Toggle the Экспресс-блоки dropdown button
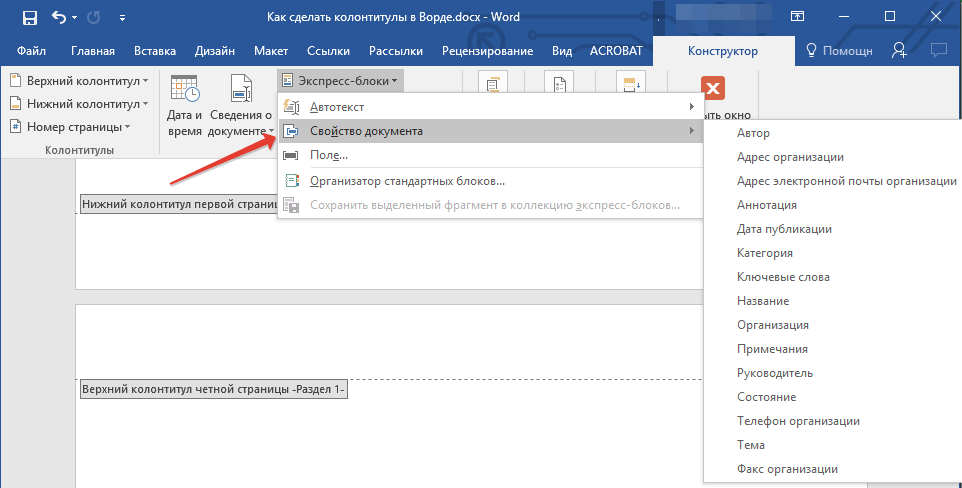This screenshot has height=488, width=962. pyautogui.click(x=341, y=80)
